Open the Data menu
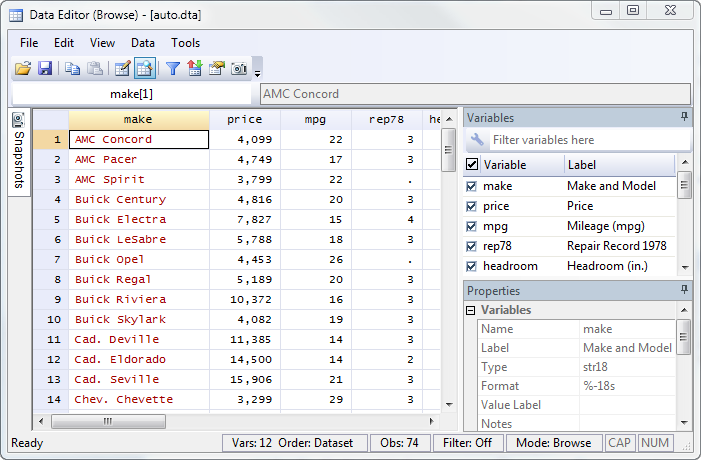The height and width of the screenshot is (460, 701). pyautogui.click(x=143, y=43)
